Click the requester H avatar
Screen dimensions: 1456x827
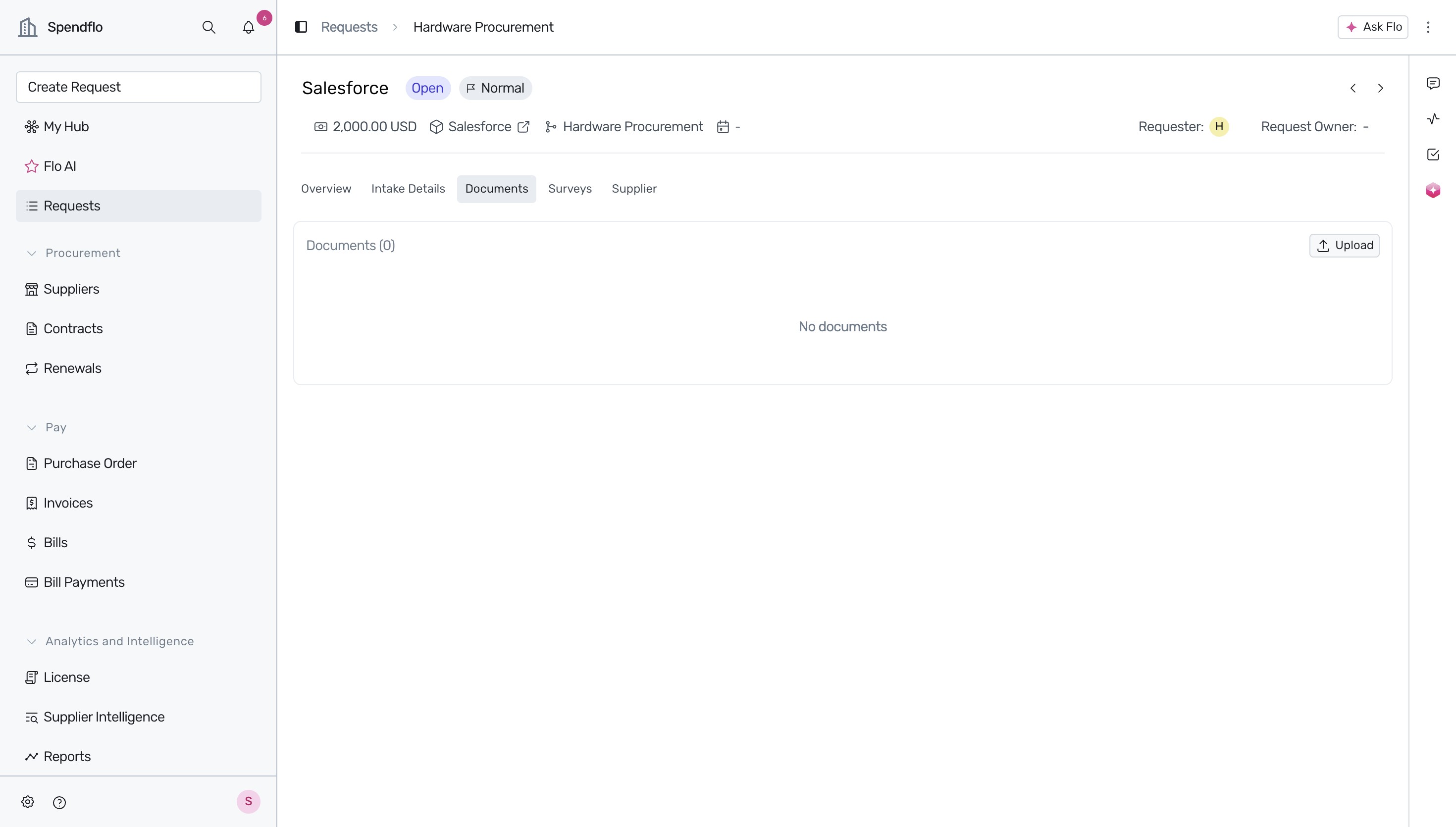[x=1219, y=127]
